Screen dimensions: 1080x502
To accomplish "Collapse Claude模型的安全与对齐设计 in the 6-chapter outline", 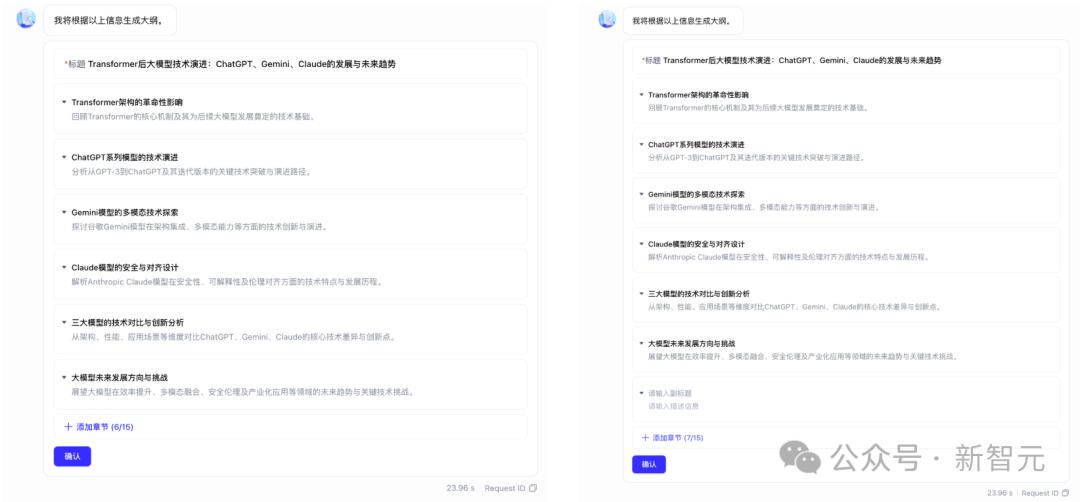I will (x=65, y=267).
